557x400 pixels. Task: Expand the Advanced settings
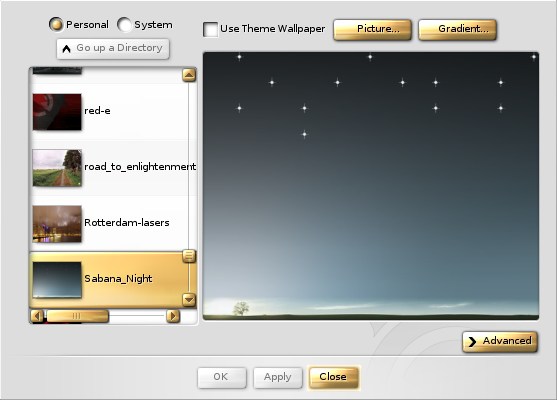pyautogui.click(x=500, y=341)
